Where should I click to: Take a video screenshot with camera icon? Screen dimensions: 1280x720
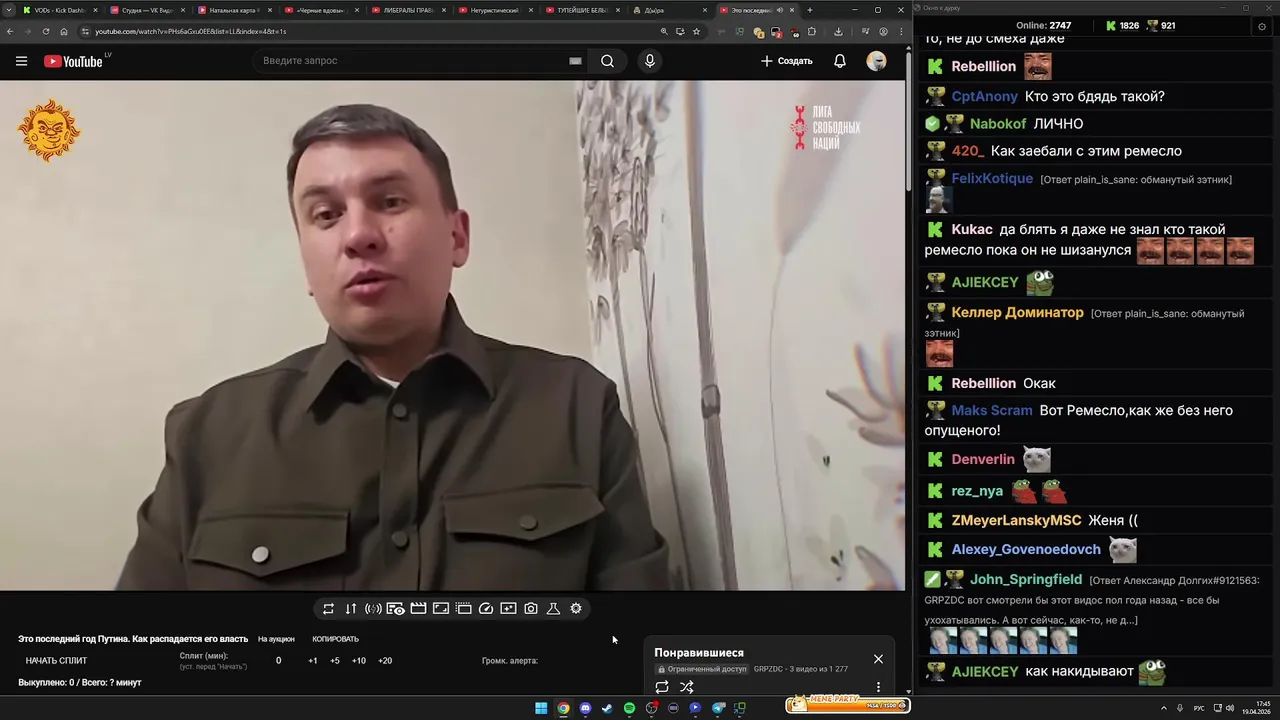[531, 608]
